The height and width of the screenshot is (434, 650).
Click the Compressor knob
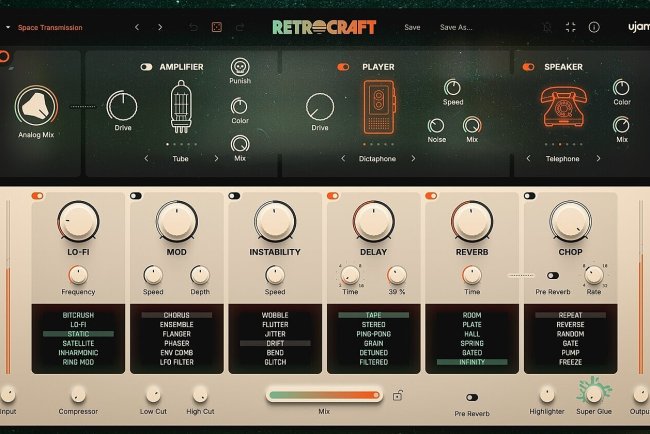[x=78, y=395]
